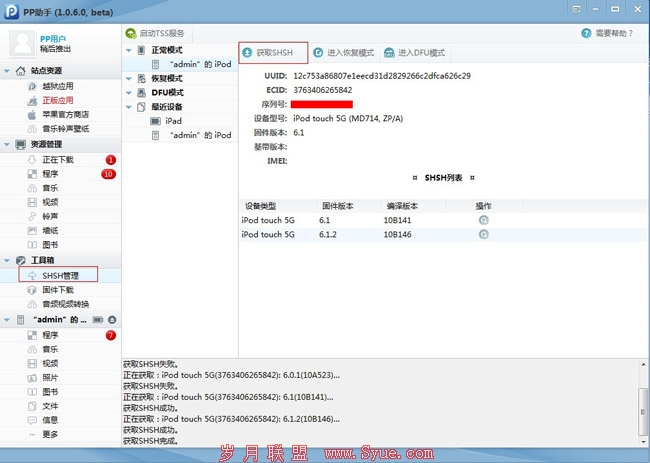Select "admin" 的 iPod under 正常模式
The image size is (650, 463).
pyautogui.click(x=180, y=64)
